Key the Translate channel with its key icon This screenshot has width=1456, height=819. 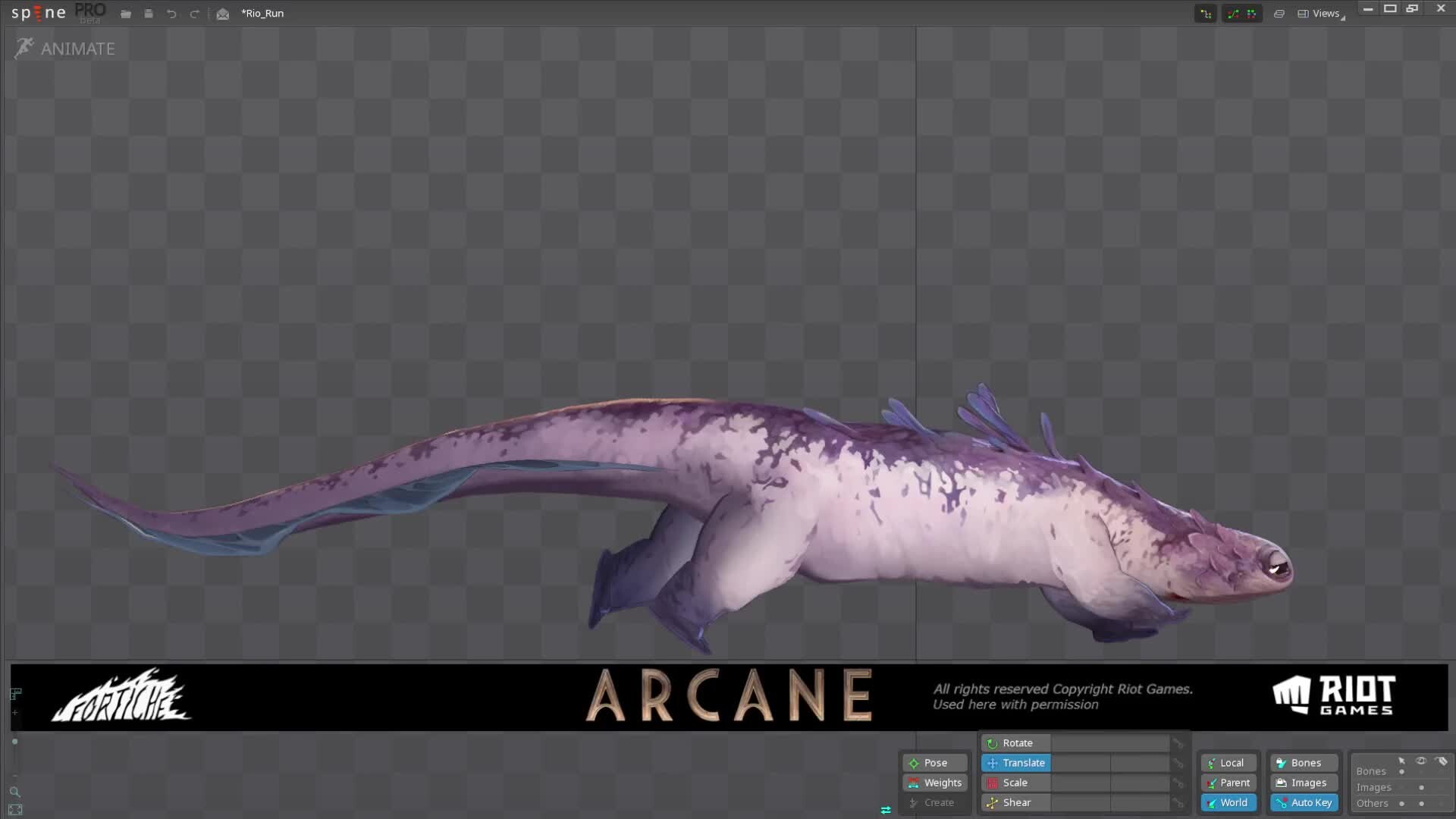[x=1178, y=763]
